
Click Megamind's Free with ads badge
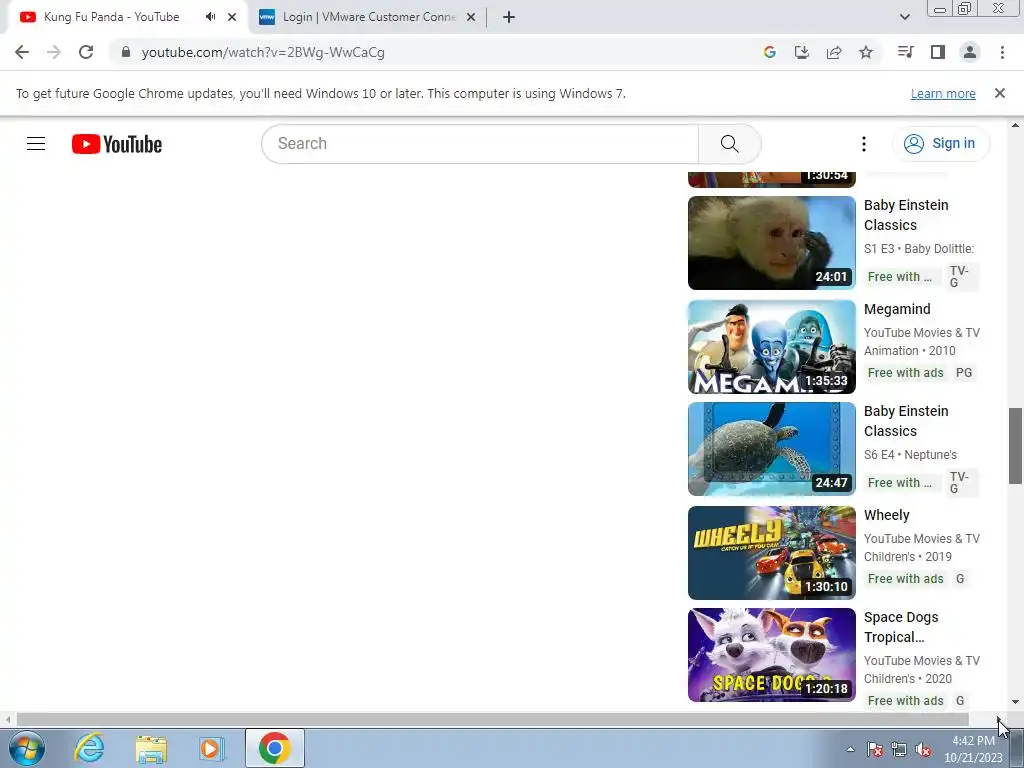click(x=905, y=373)
